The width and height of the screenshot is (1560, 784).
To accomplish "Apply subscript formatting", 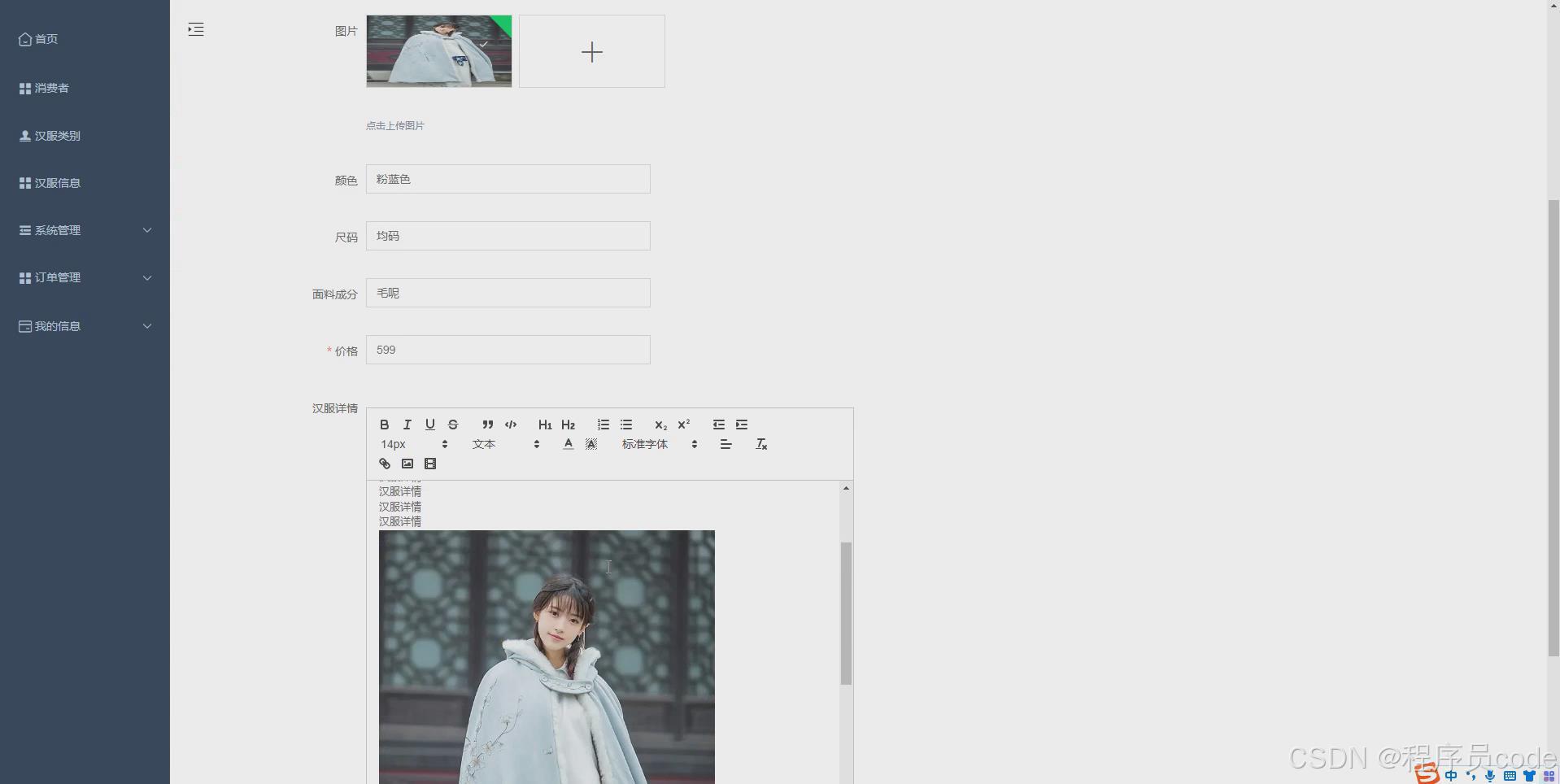I will 660,425.
